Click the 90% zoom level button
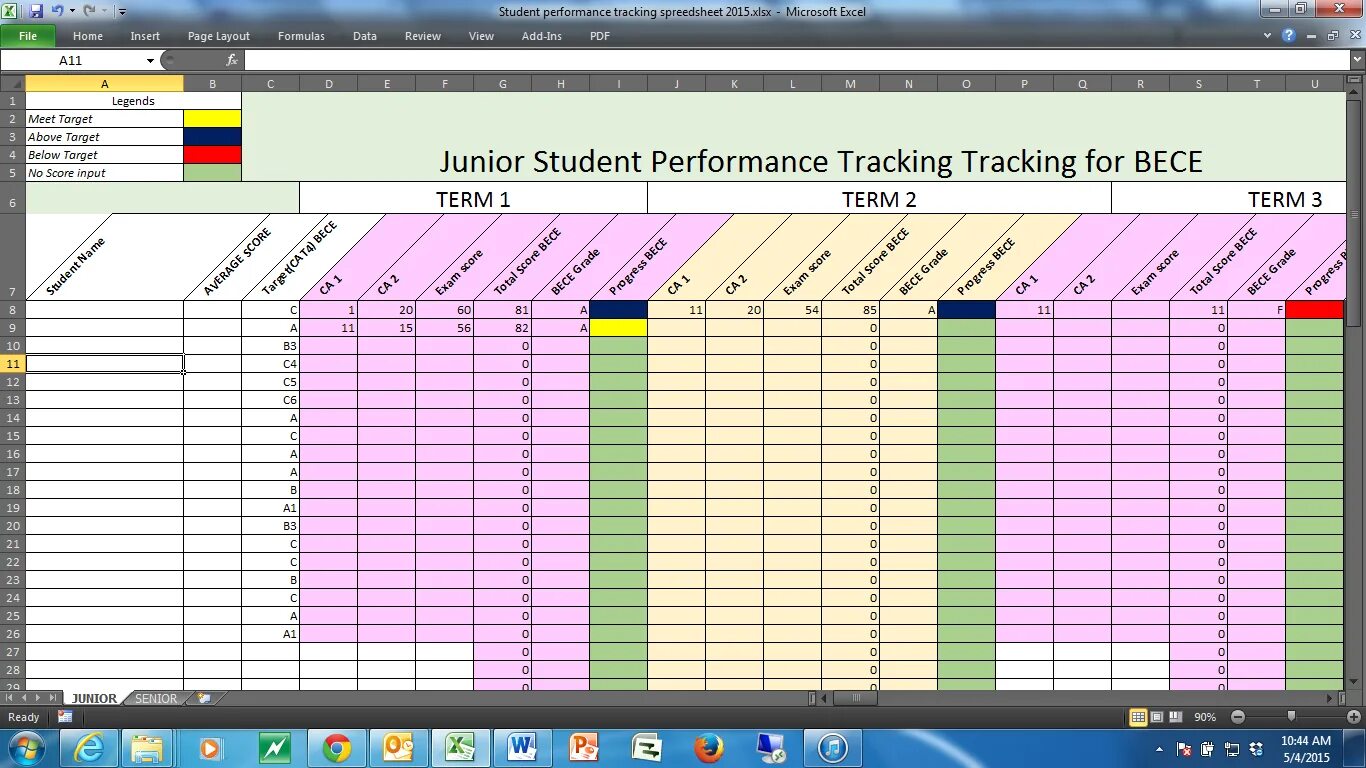Viewport: 1366px width, 768px height. (1205, 717)
